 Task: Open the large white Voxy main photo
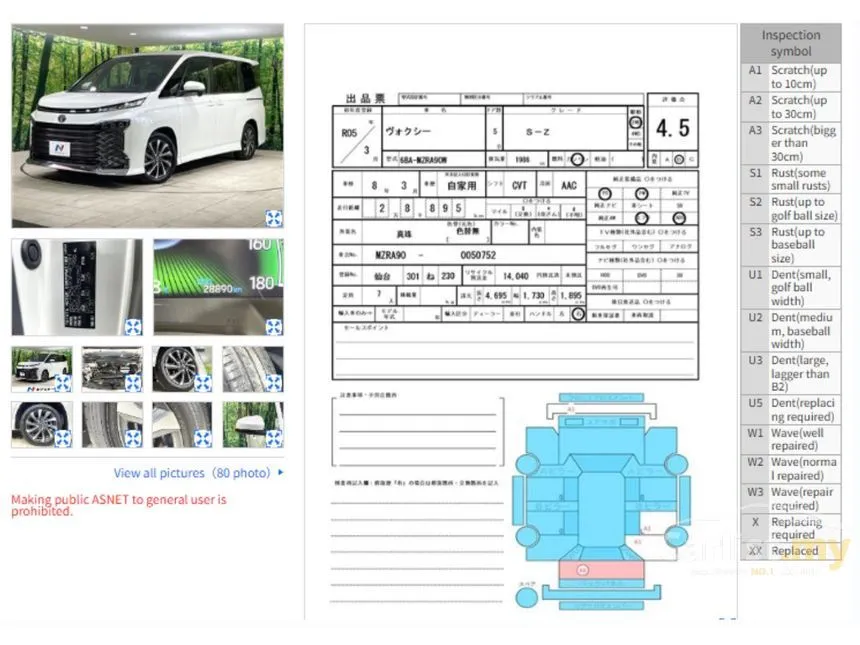point(148,126)
